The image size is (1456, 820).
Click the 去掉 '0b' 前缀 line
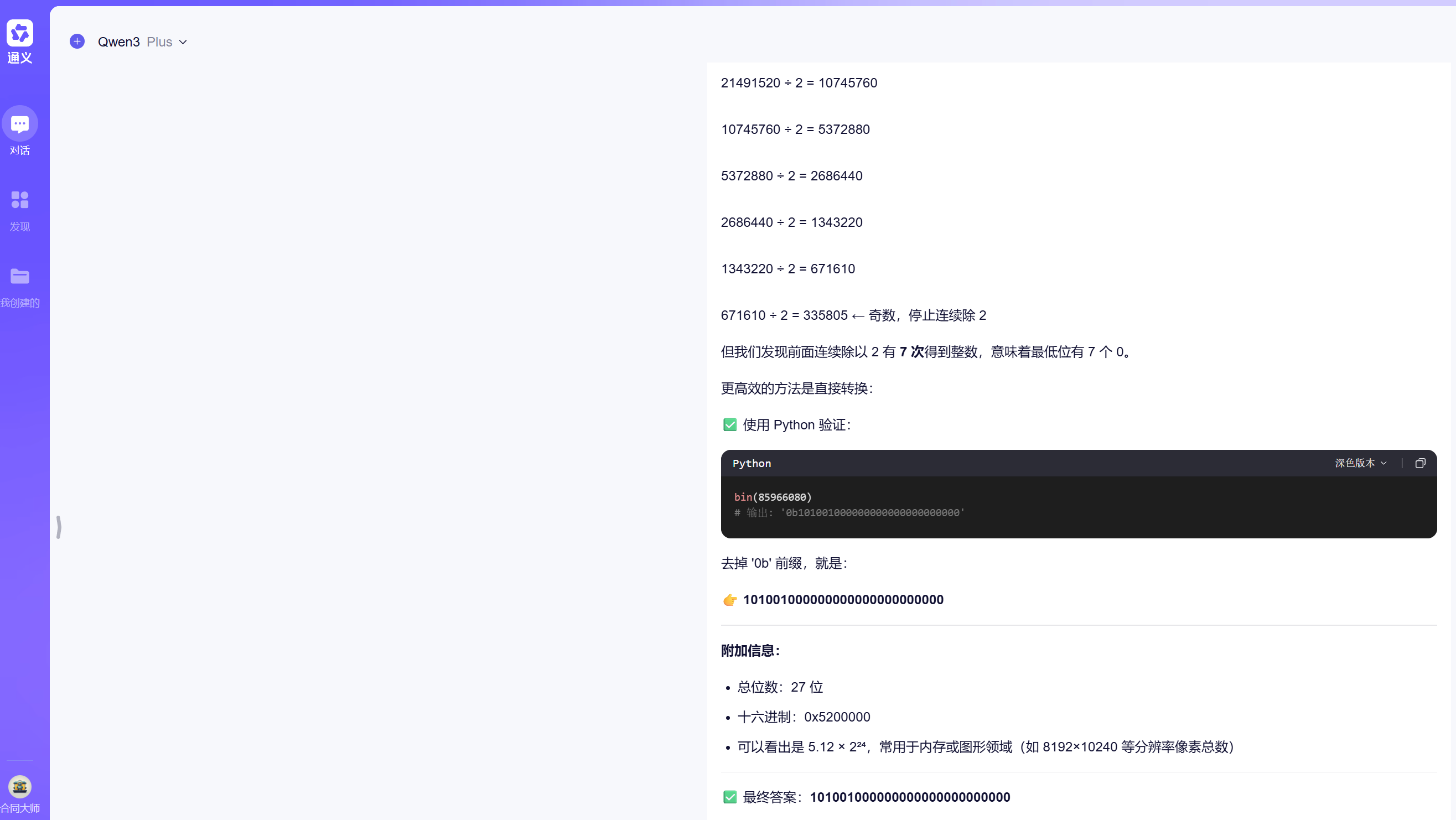[784, 563]
